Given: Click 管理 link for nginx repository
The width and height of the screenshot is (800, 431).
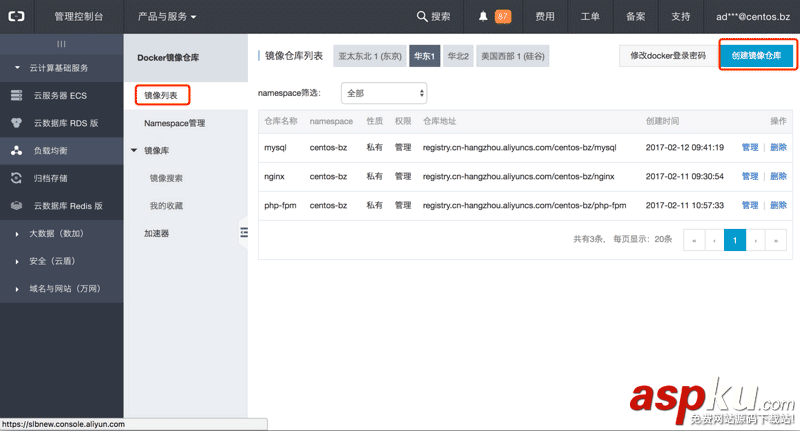Looking at the screenshot, I should click(x=750, y=176).
